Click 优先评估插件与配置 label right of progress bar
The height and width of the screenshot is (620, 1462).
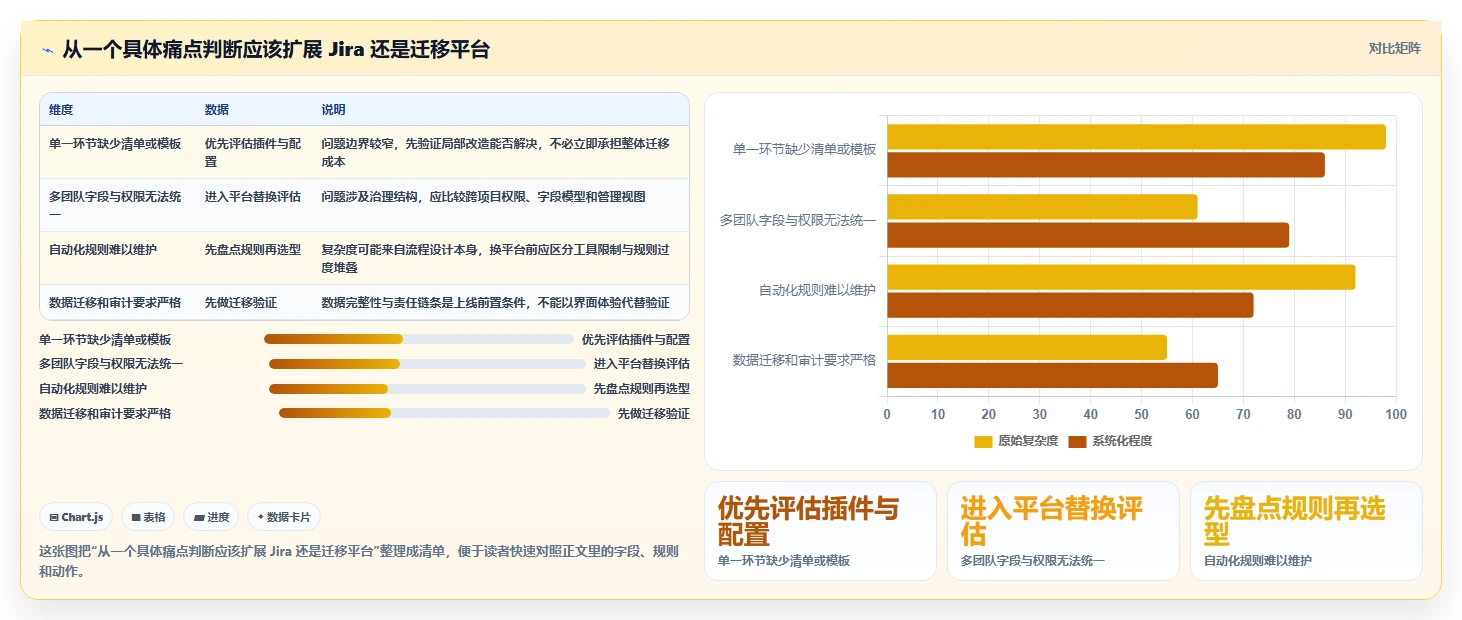pos(636,340)
